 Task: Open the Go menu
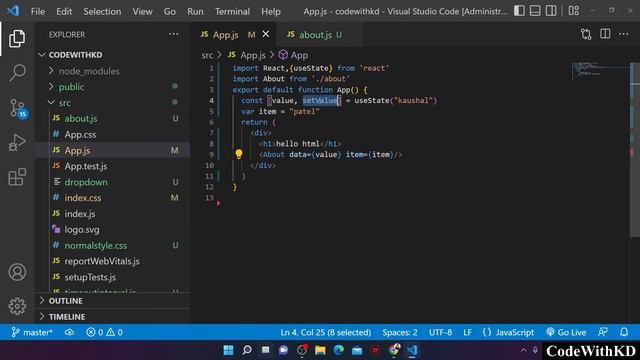click(x=170, y=11)
